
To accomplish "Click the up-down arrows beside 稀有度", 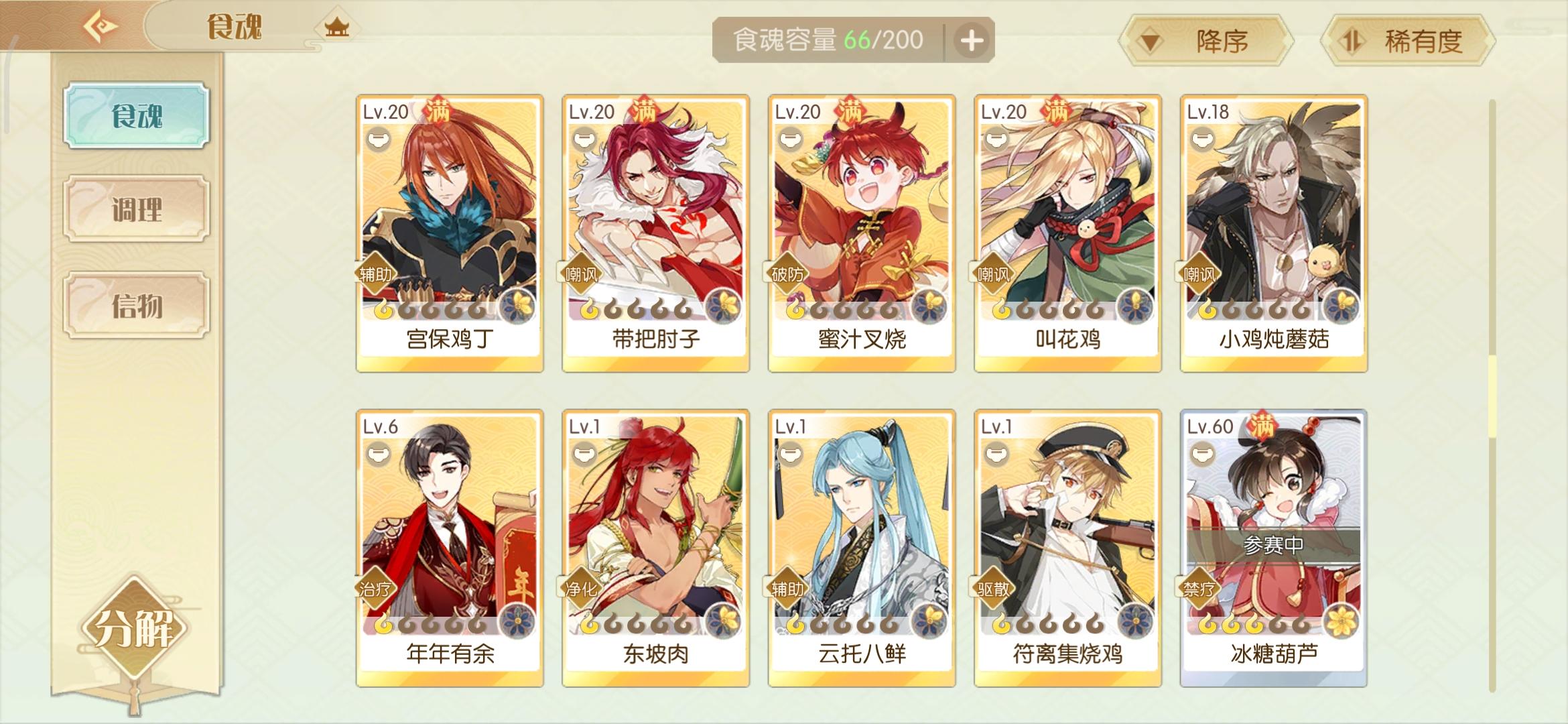I will (1350, 42).
